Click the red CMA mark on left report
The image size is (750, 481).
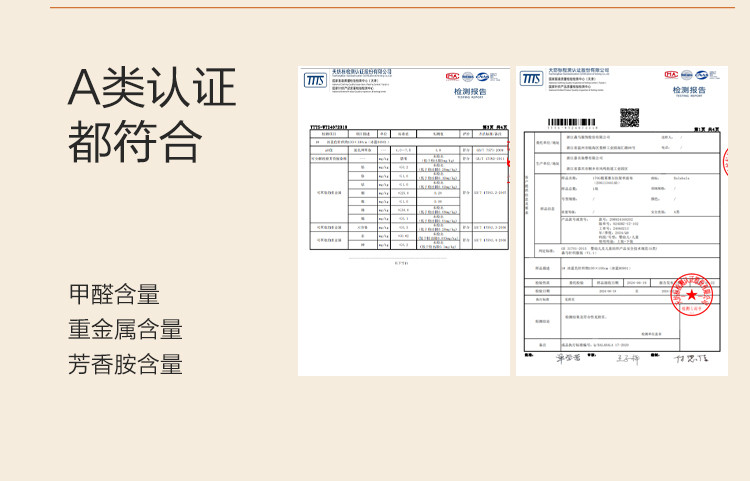(x=452, y=76)
